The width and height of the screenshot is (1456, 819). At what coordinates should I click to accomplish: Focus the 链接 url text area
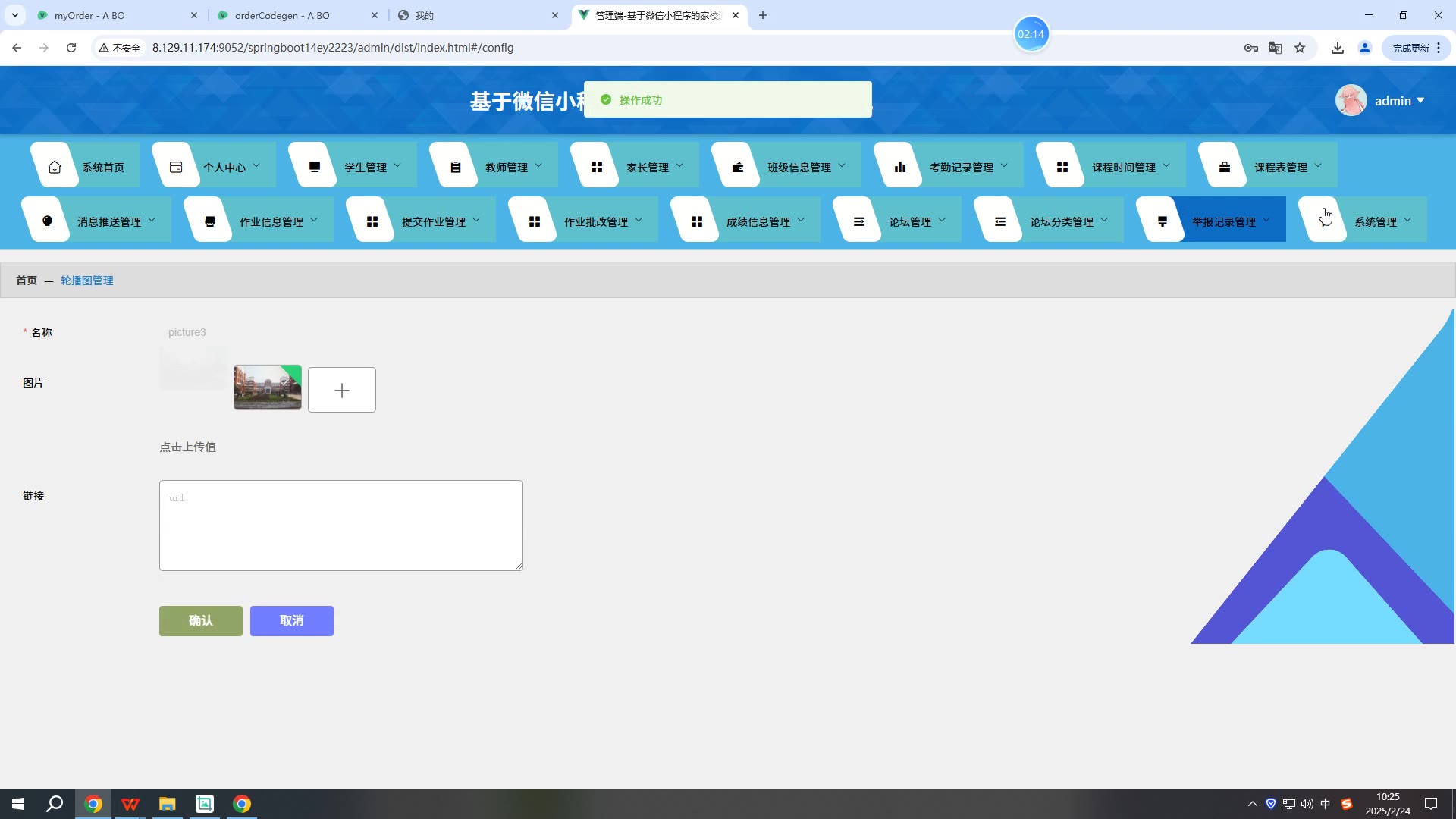[341, 525]
